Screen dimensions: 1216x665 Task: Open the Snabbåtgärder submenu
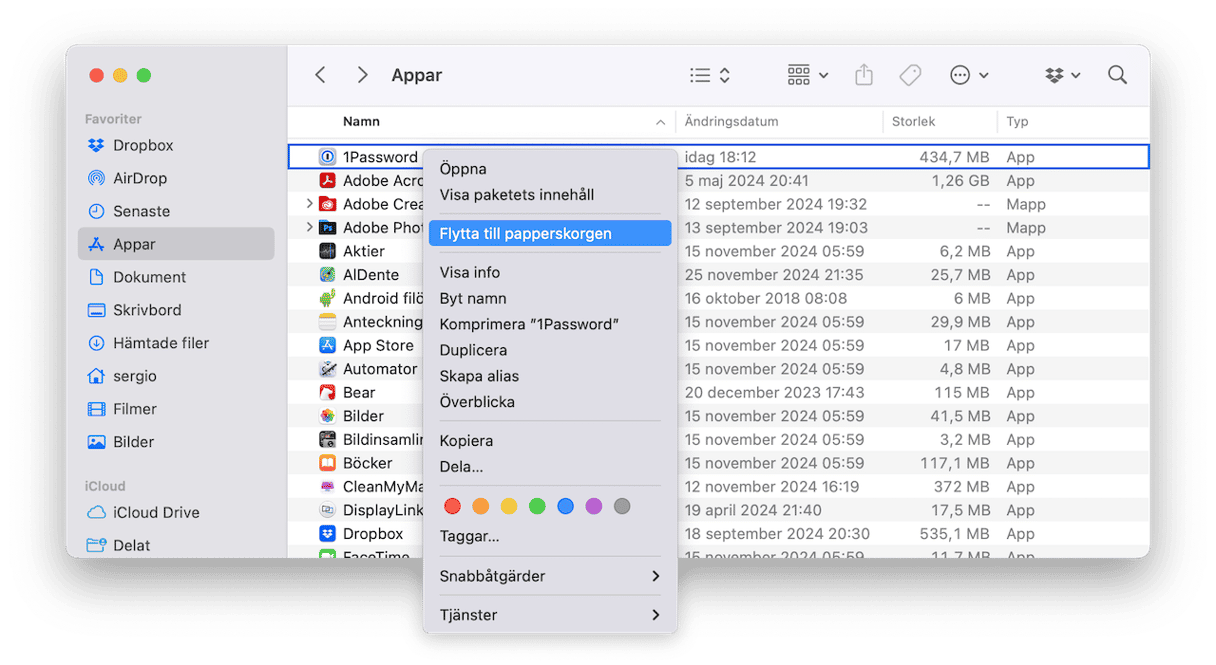[x=550, y=576]
